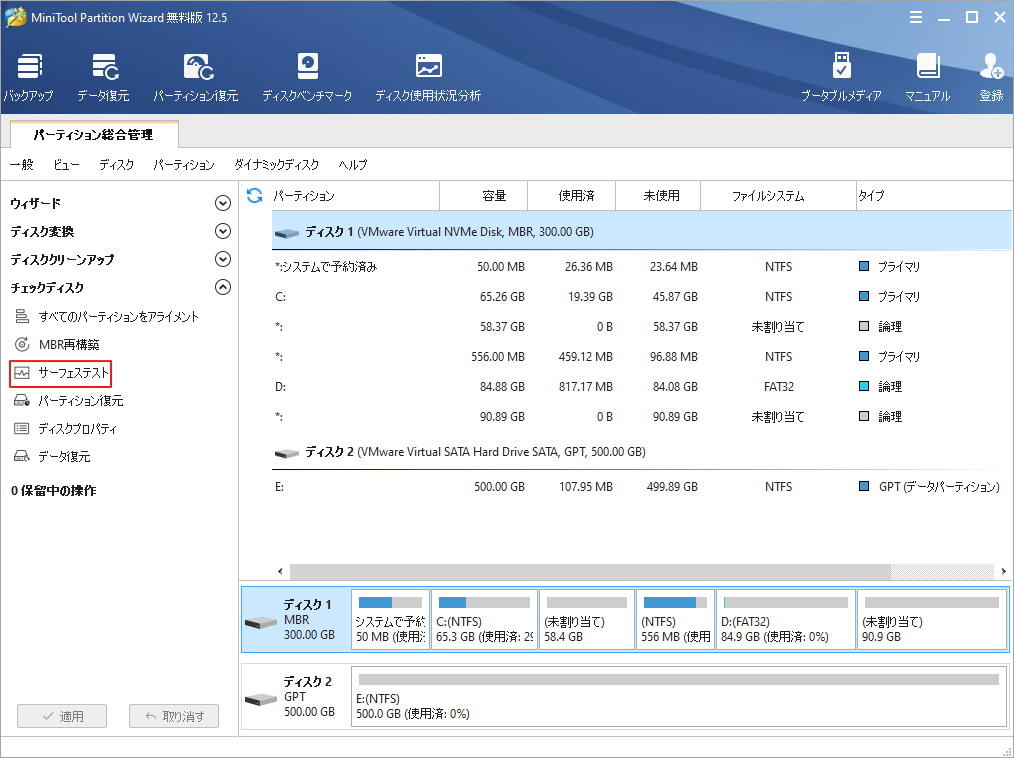1014x758 pixels.
Task: Click the horizontal scrollbar of partition list
Action: 590,571
